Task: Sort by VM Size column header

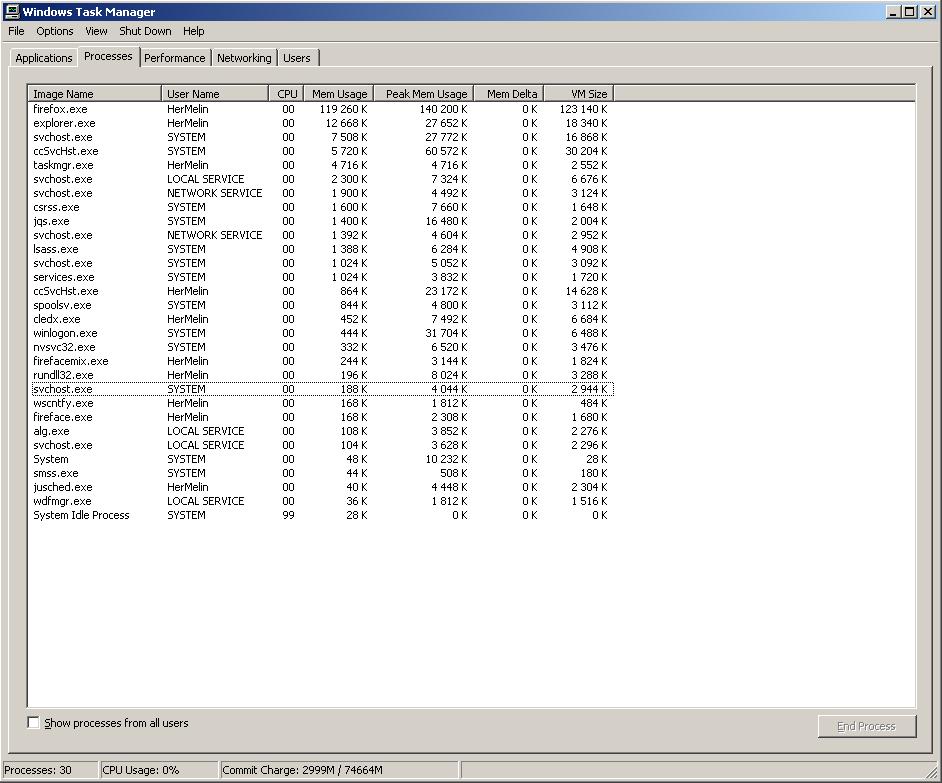Action: pyautogui.click(x=579, y=94)
